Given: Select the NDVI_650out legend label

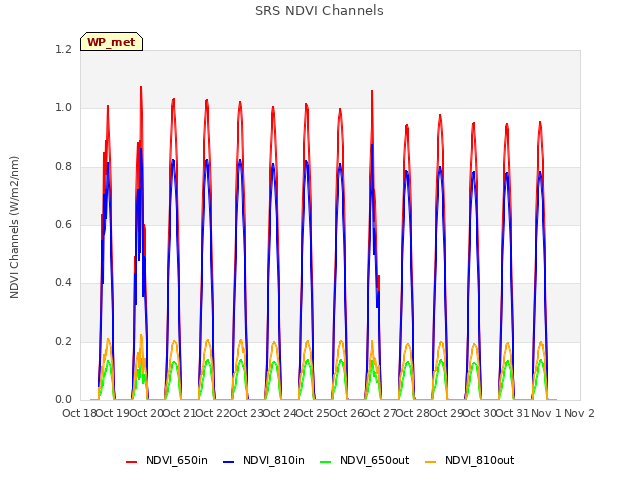Looking at the screenshot, I should [374, 460].
